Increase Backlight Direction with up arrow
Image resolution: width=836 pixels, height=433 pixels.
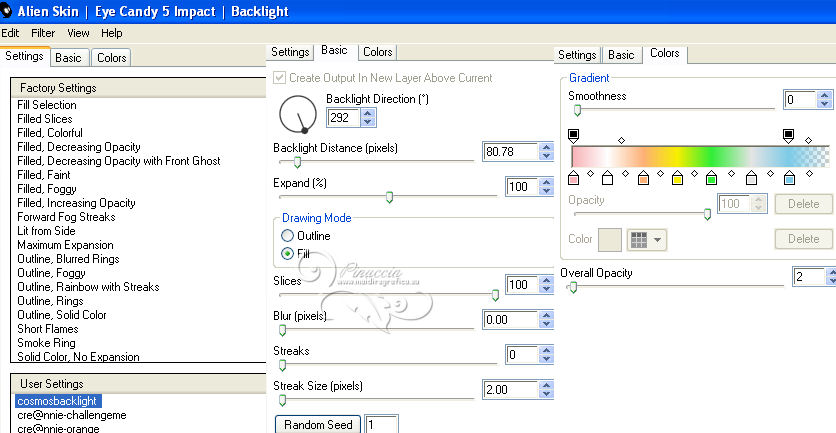[367, 113]
